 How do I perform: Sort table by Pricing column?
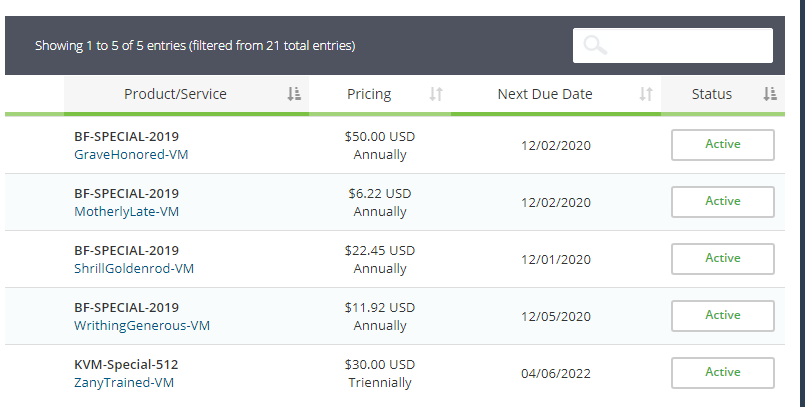[369, 94]
